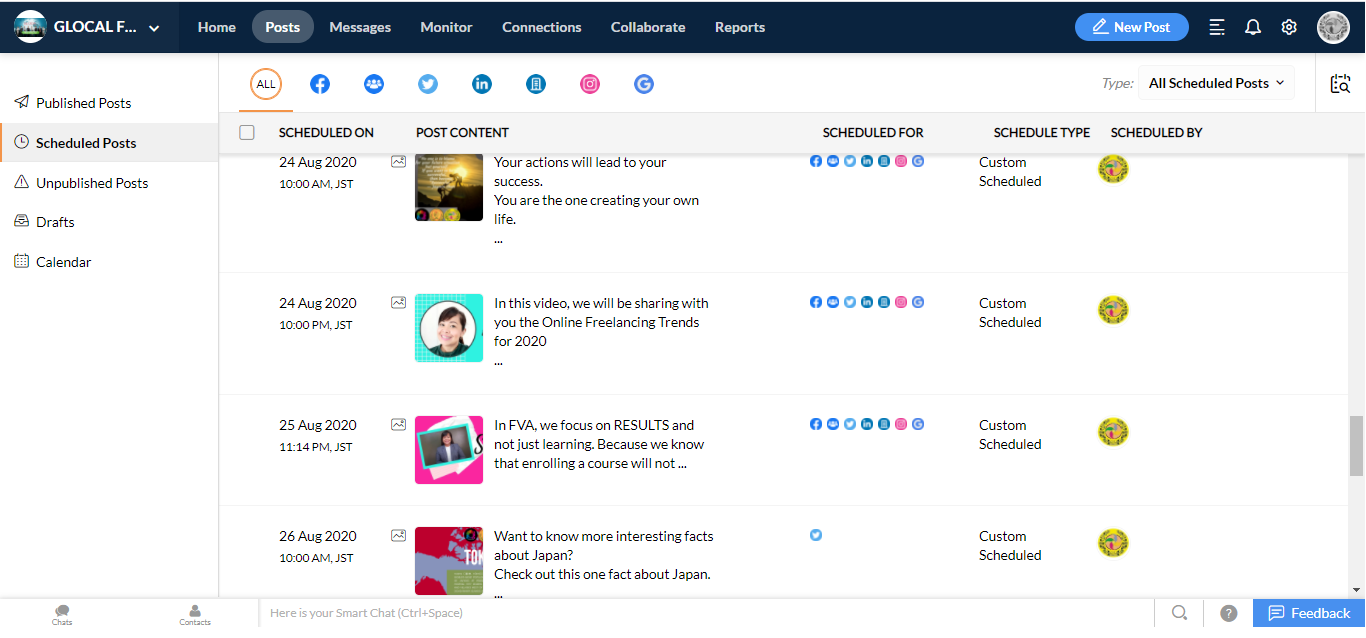Click the New Post button
Screen dimensions: 1366x638
point(1131,27)
